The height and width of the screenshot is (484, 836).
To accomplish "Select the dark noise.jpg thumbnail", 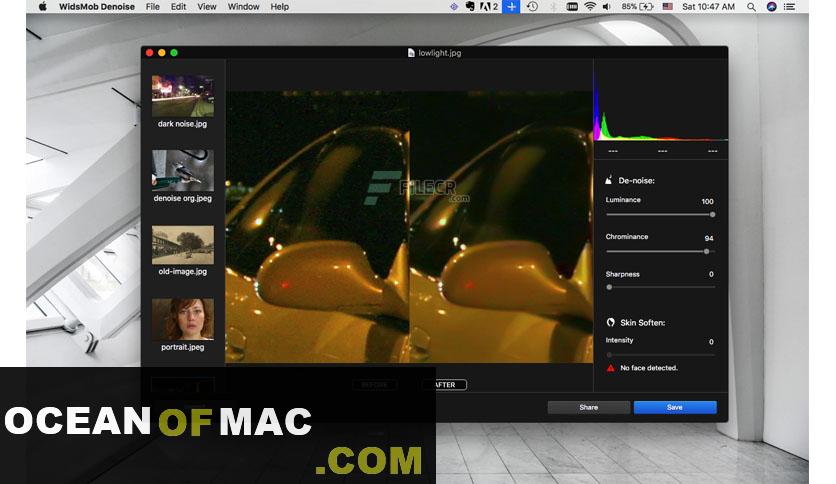I will 183,96.
